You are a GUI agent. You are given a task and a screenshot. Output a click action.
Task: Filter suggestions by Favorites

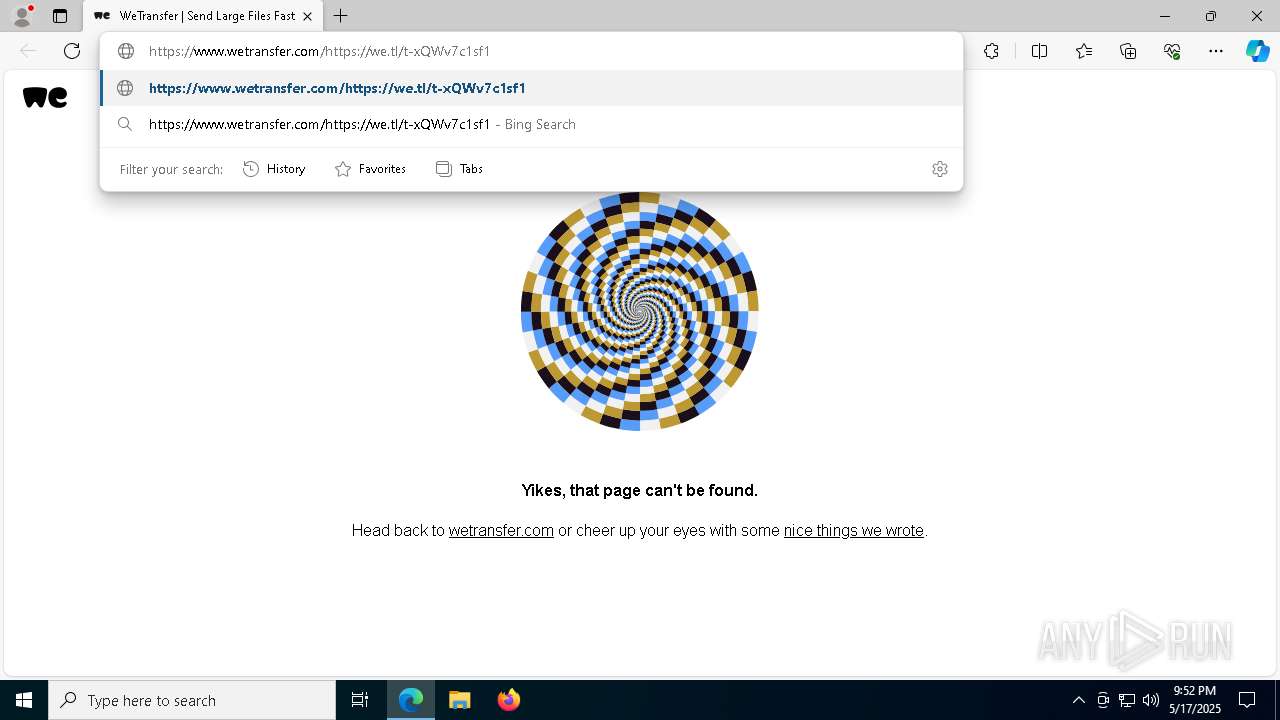coord(370,169)
